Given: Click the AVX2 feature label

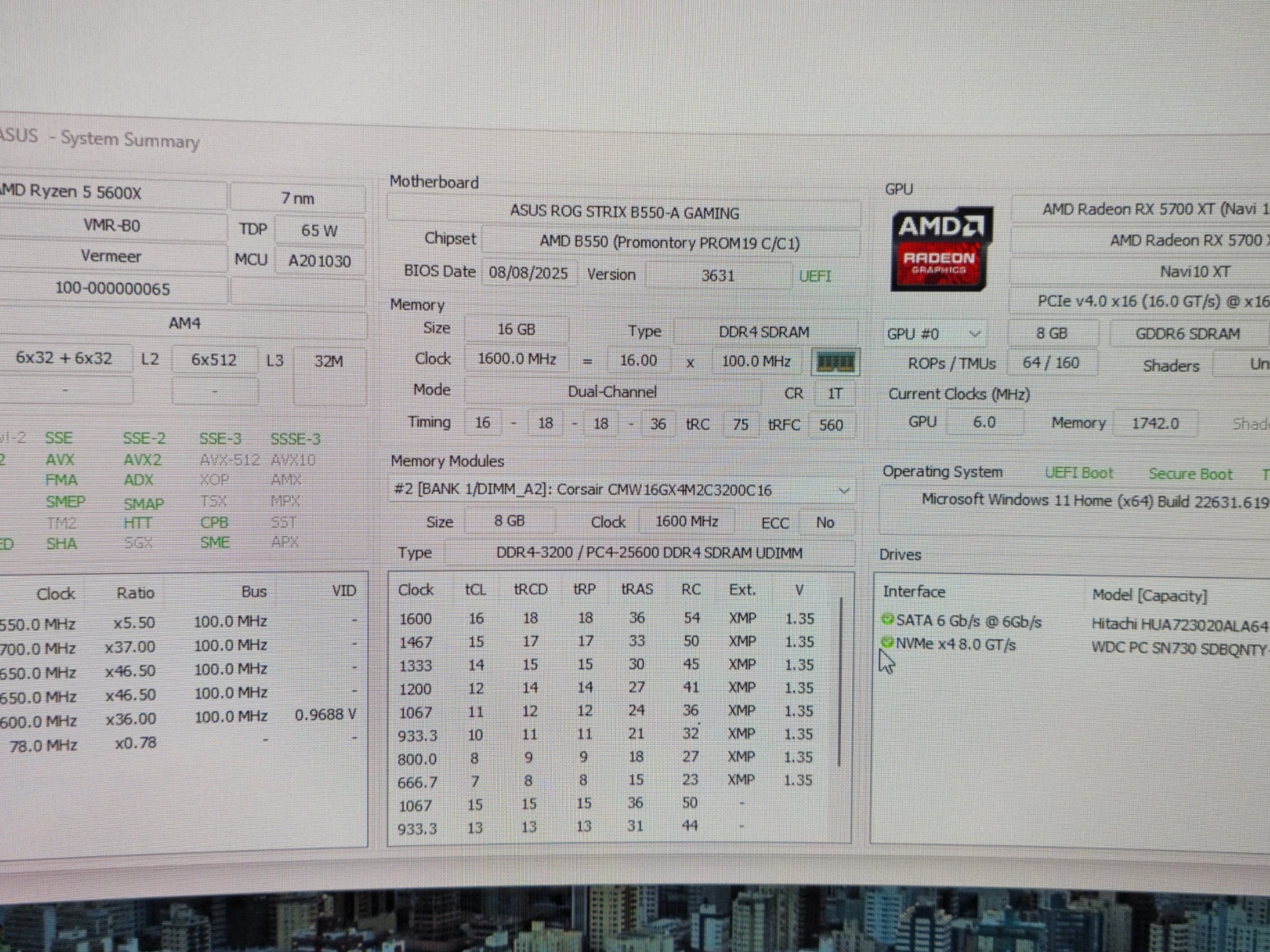Looking at the screenshot, I should point(143,460).
